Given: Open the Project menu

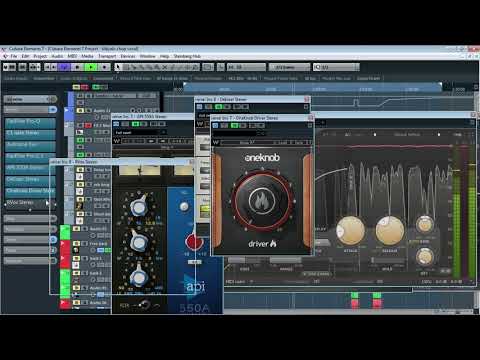Looking at the screenshot, I should click(x=40, y=56).
